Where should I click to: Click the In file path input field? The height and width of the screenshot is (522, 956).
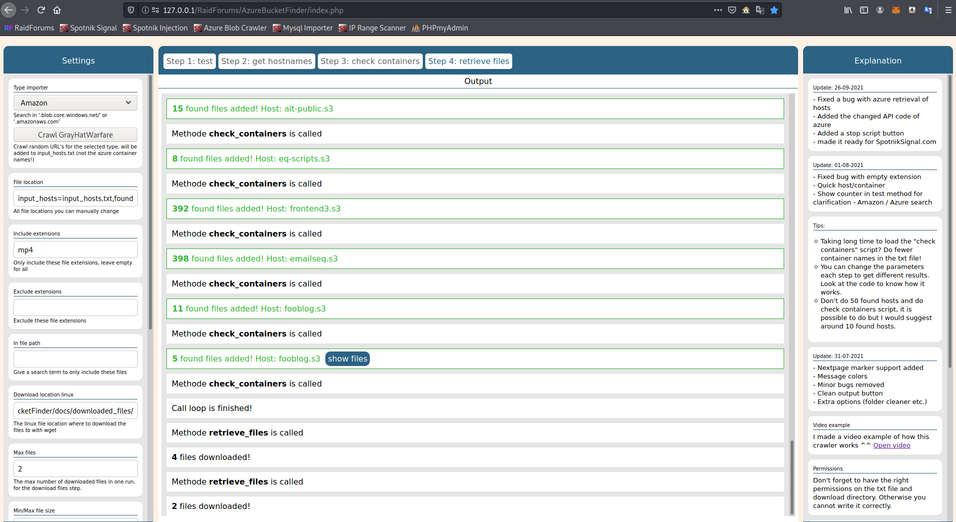[x=75, y=359]
